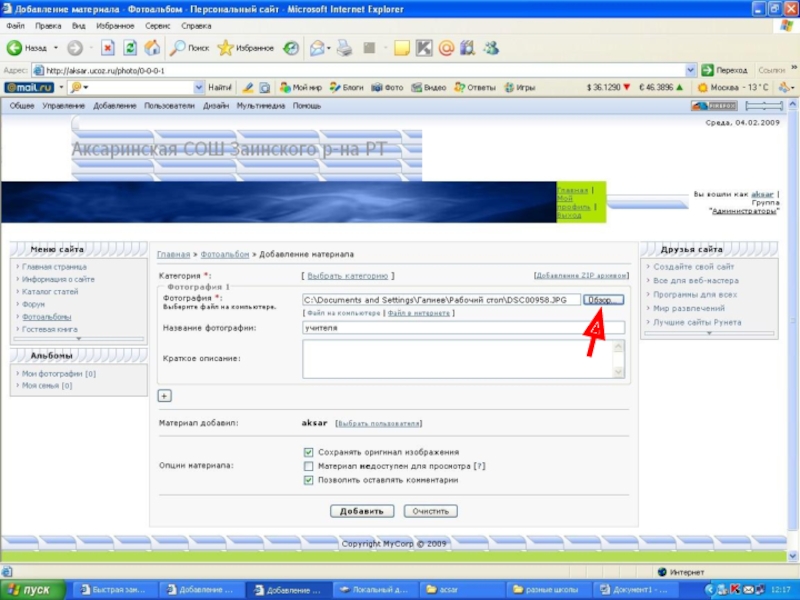Image resolution: width=800 pixels, height=600 pixels.
Task: Open Favorites (Избранное) star icon
Action: (x=225, y=48)
